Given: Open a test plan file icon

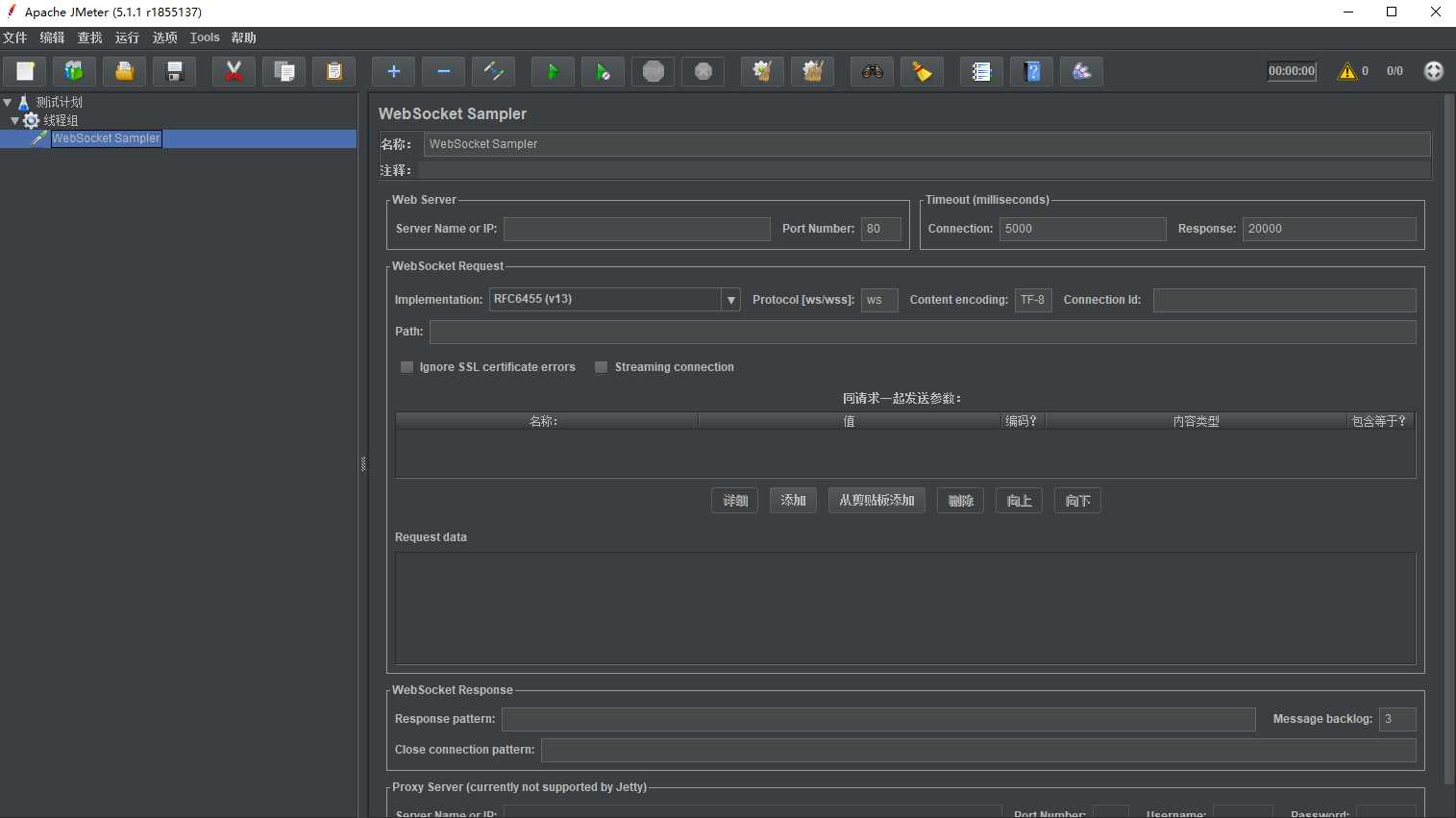Looking at the screenshot, I should 124,71.
